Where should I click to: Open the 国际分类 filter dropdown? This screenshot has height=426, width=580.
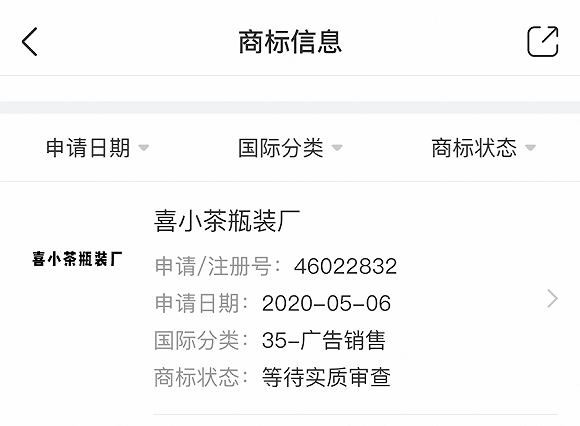click(290, 148)
